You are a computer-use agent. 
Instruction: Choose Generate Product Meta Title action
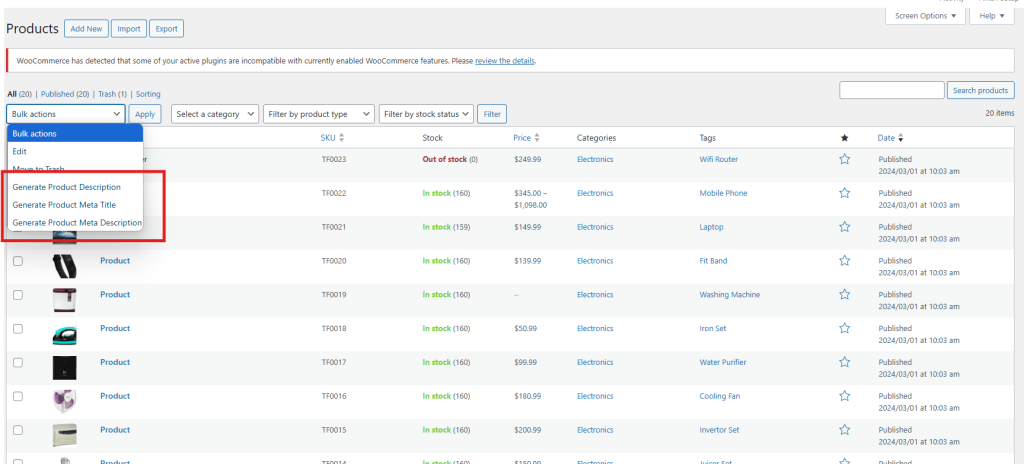[75, 205]
